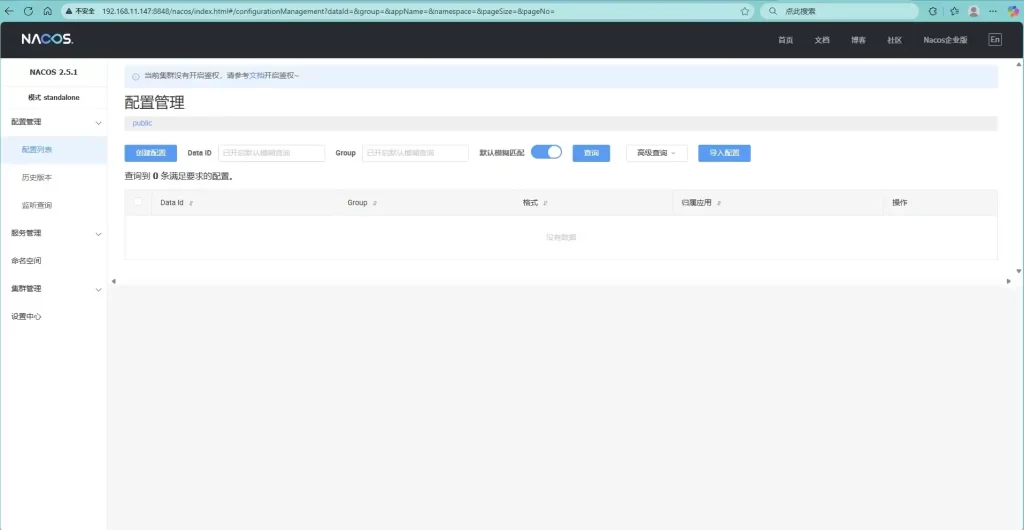Image resolution: width=1024 pixels, height=530 pixels.
Task: Sort the table by 归属应用 column
Action: 719,203
